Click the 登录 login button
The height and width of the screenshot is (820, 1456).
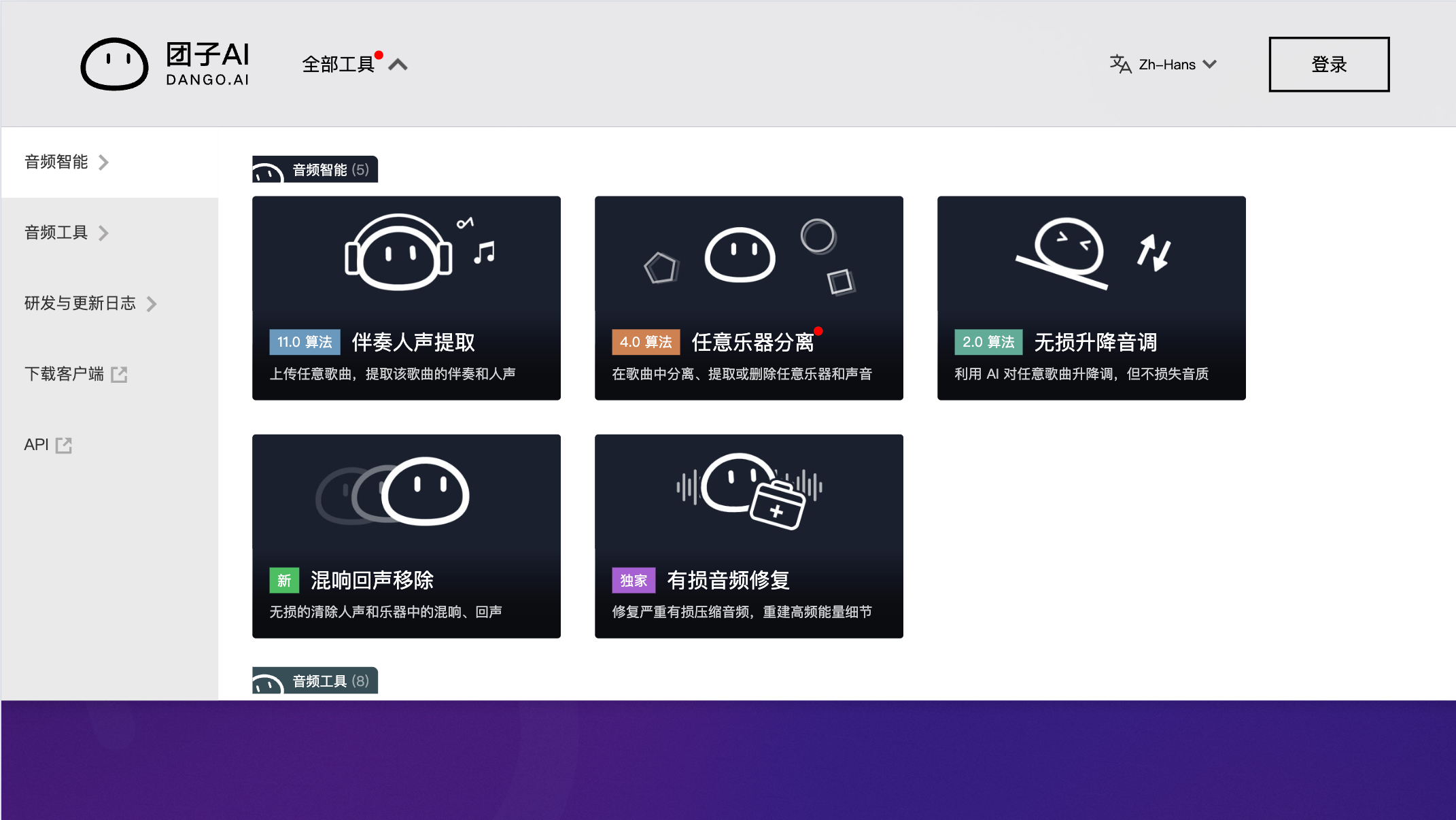pyautogui.click(x=1328, y=65)
